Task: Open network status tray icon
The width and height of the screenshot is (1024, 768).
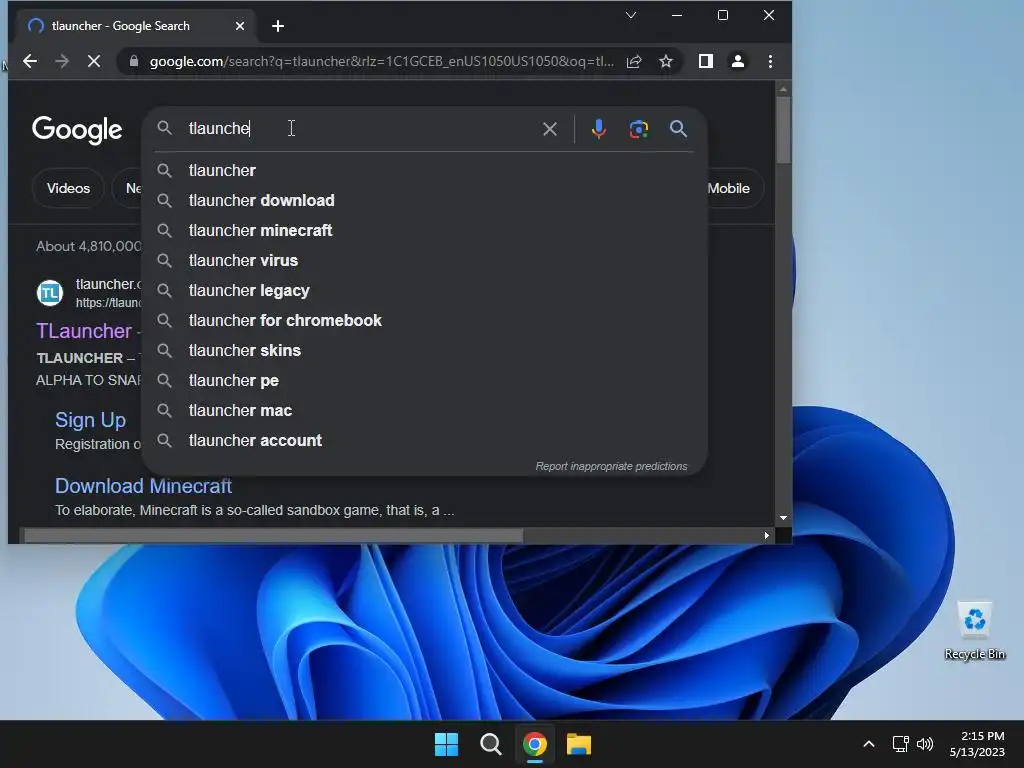Action: click(x=901, y=744)
